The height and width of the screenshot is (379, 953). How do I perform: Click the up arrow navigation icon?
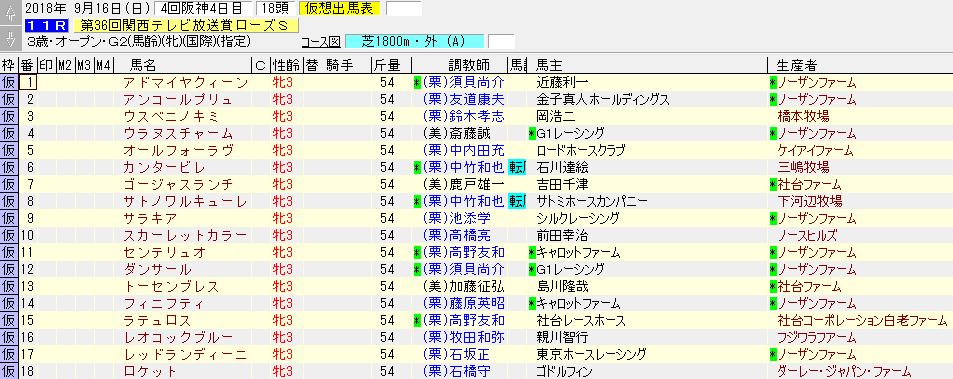(x=10, y=15)
